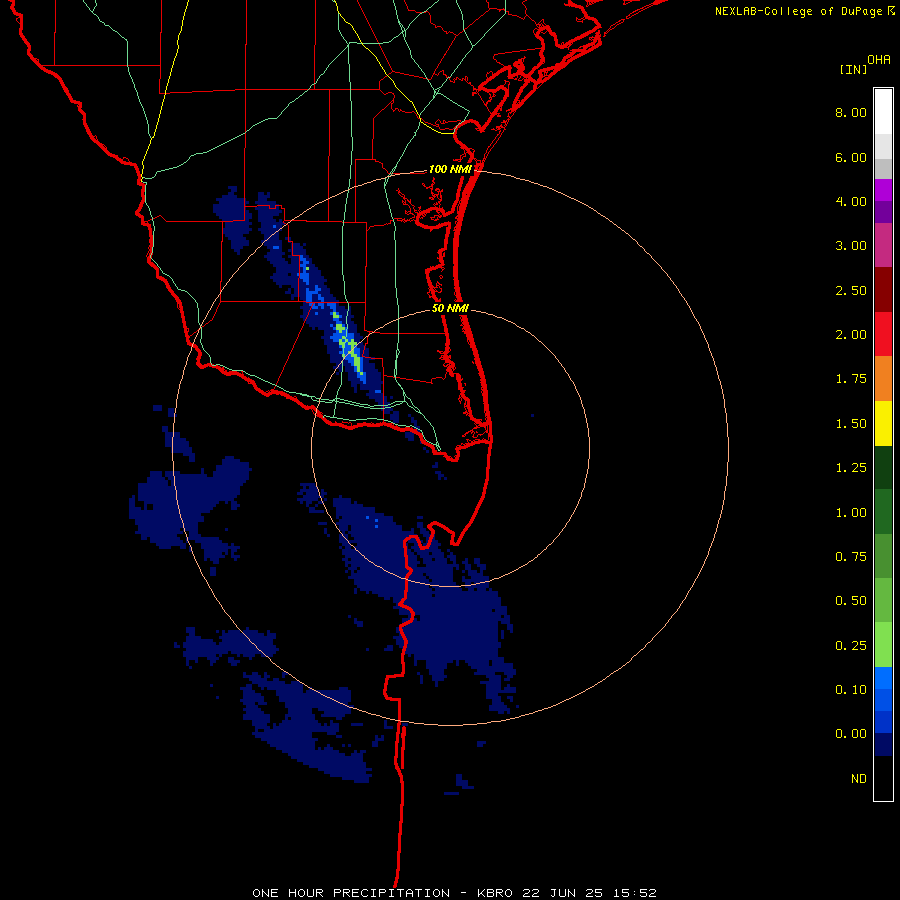Screen dimensions: 900x900
Task: Click the OHA product code label
Action: pyautogui.click(x=879, y=60)
